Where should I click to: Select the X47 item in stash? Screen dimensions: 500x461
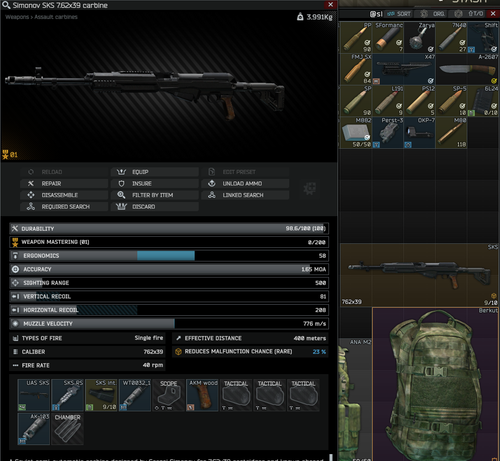pos(404,69)
